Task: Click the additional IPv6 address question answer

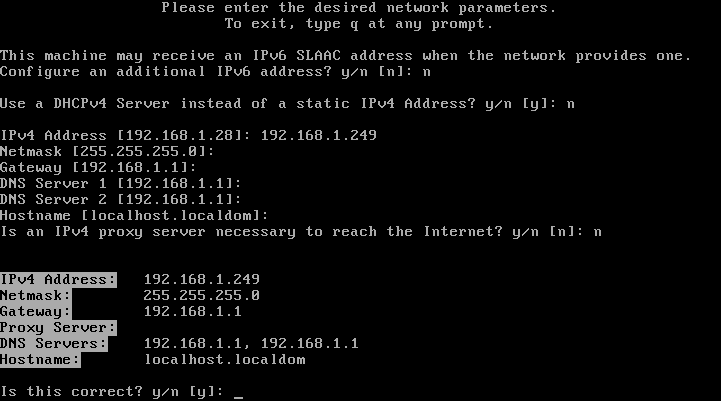Action: pyautogui.click(x=426, y=72)
